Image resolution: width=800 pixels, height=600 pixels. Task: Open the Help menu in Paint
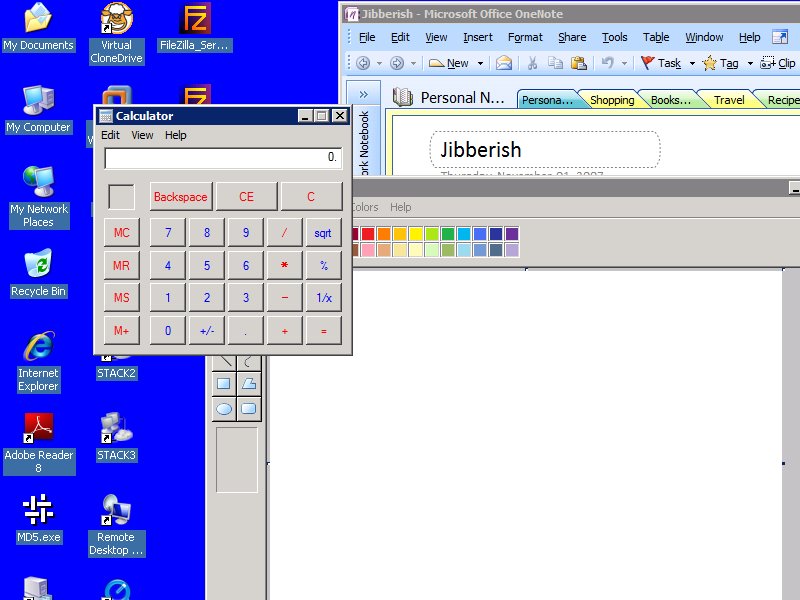401,207
